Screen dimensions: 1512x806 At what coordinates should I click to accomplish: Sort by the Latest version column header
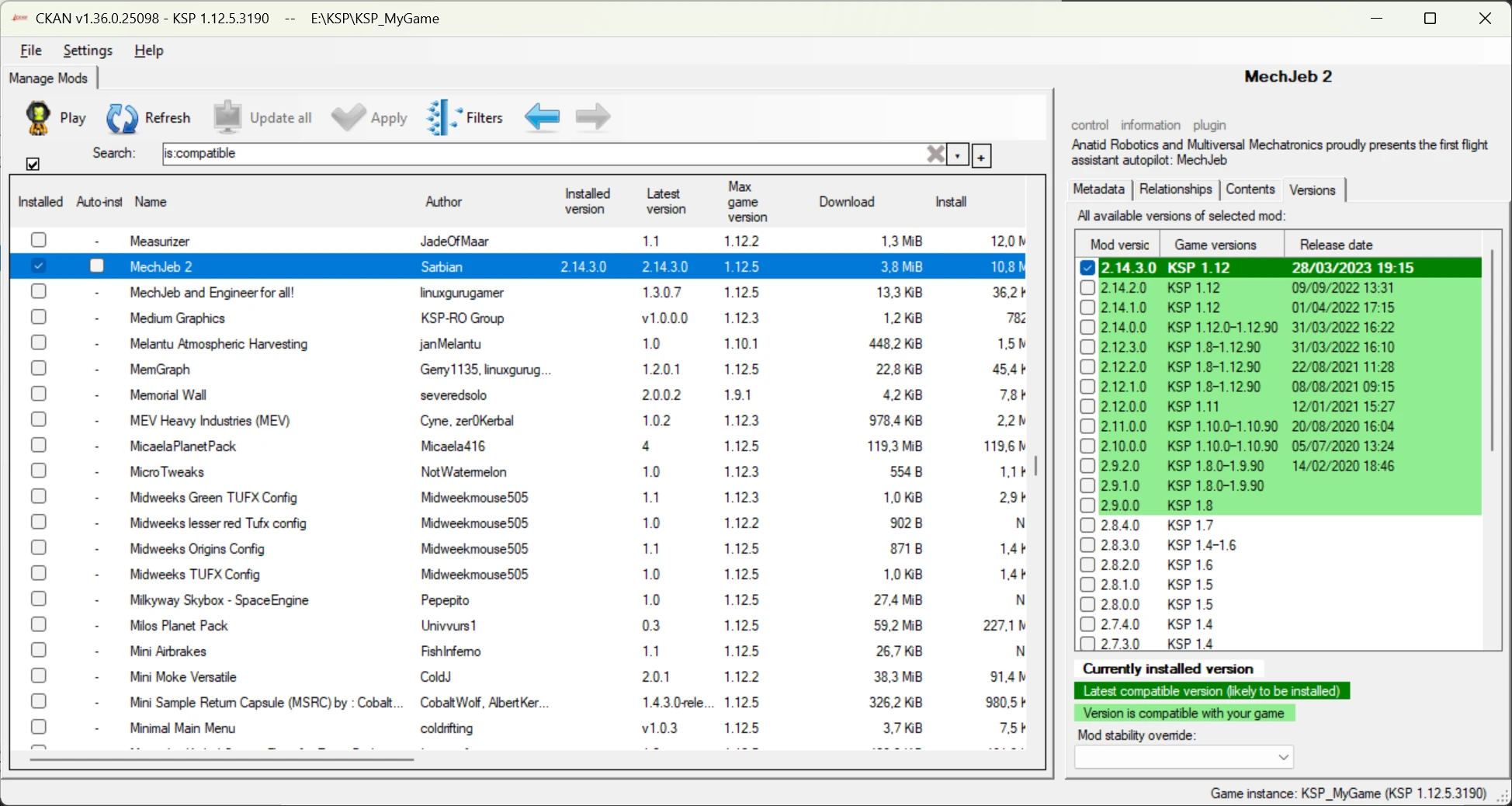(666, 202)
